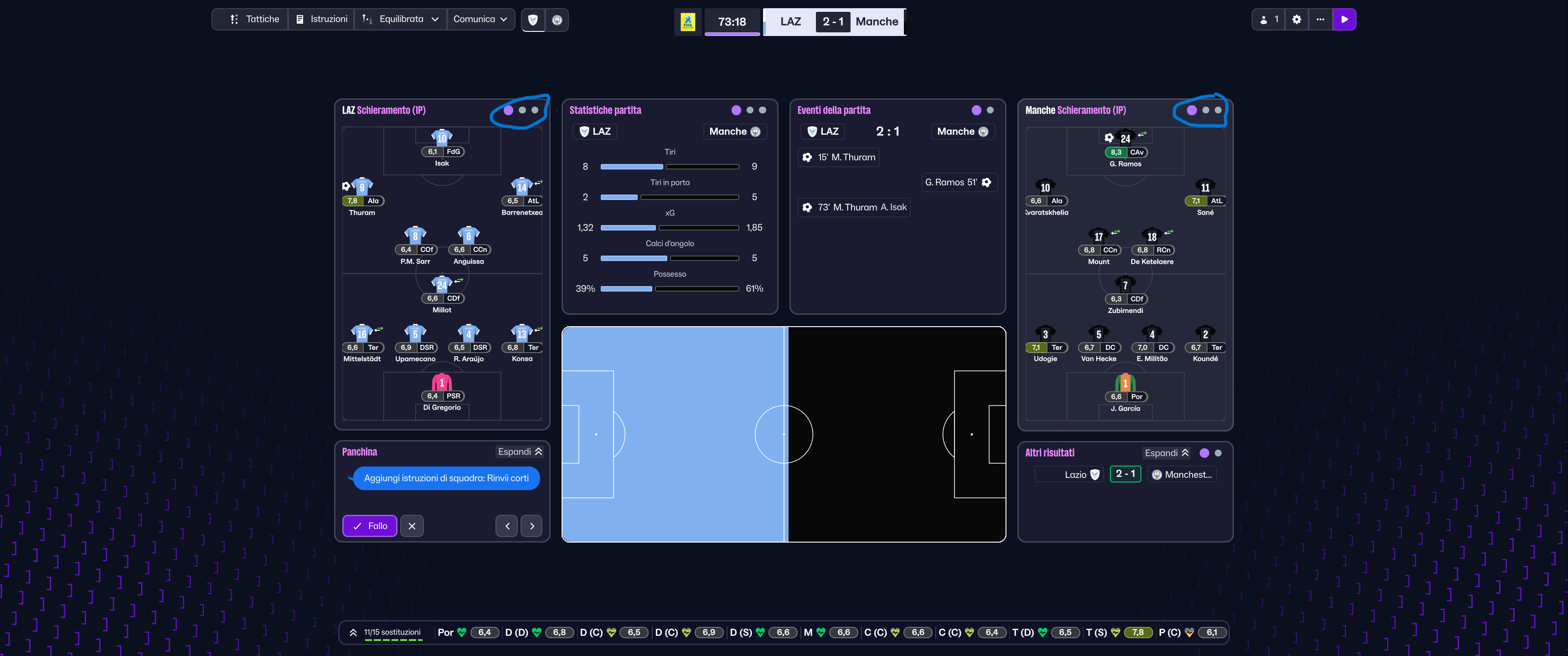Click the Fallo confirm button
Viewport: 1568px width, 656px height.
pyautogui.click(x=370, y=526)
